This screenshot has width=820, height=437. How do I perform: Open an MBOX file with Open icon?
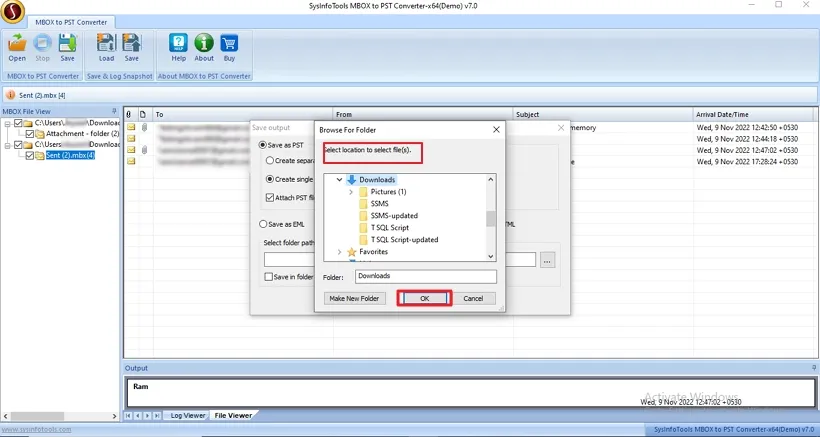click(17, 47)
